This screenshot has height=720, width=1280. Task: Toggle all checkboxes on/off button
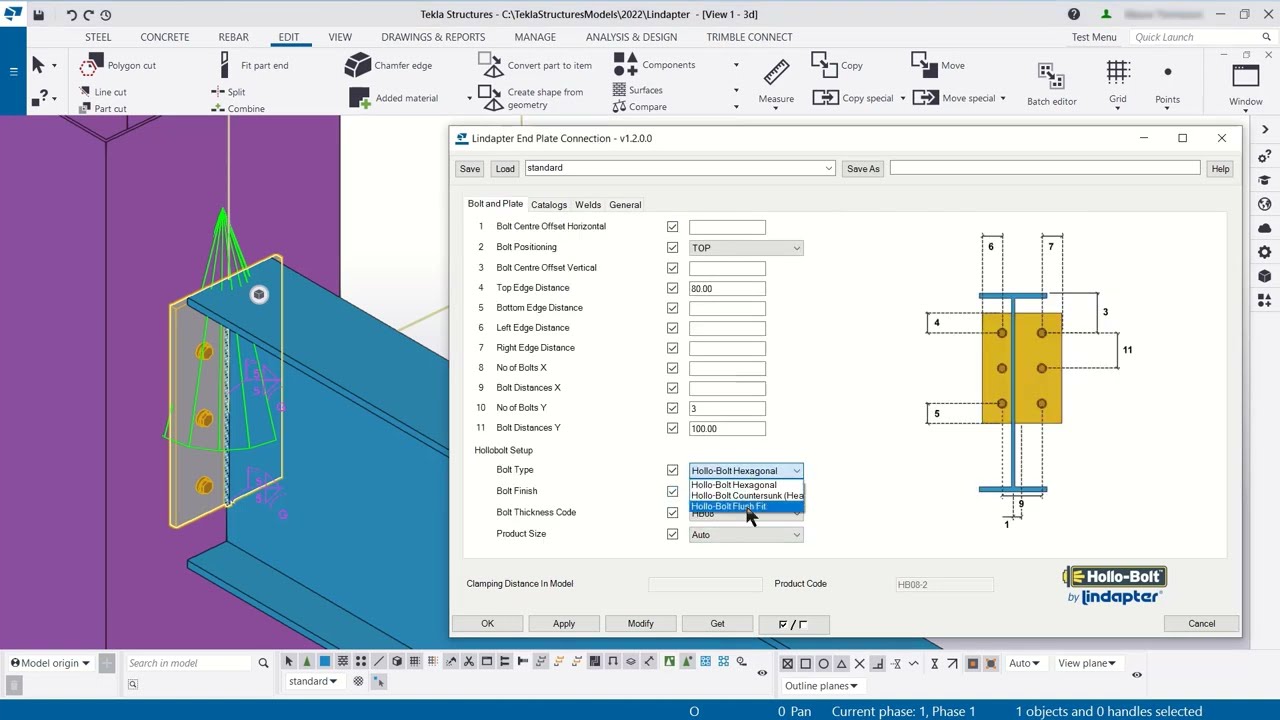(x=792, y=624)
